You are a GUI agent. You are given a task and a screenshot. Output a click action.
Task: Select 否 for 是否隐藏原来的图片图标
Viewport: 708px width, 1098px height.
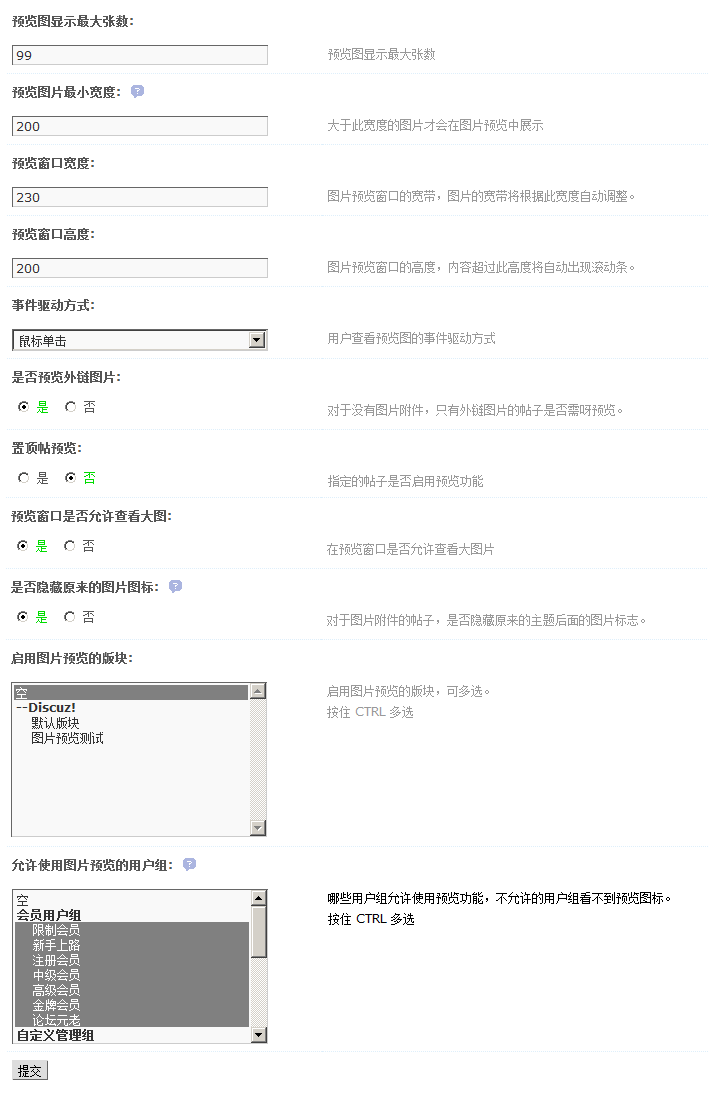pyautogui.click(x=69, y=617)
